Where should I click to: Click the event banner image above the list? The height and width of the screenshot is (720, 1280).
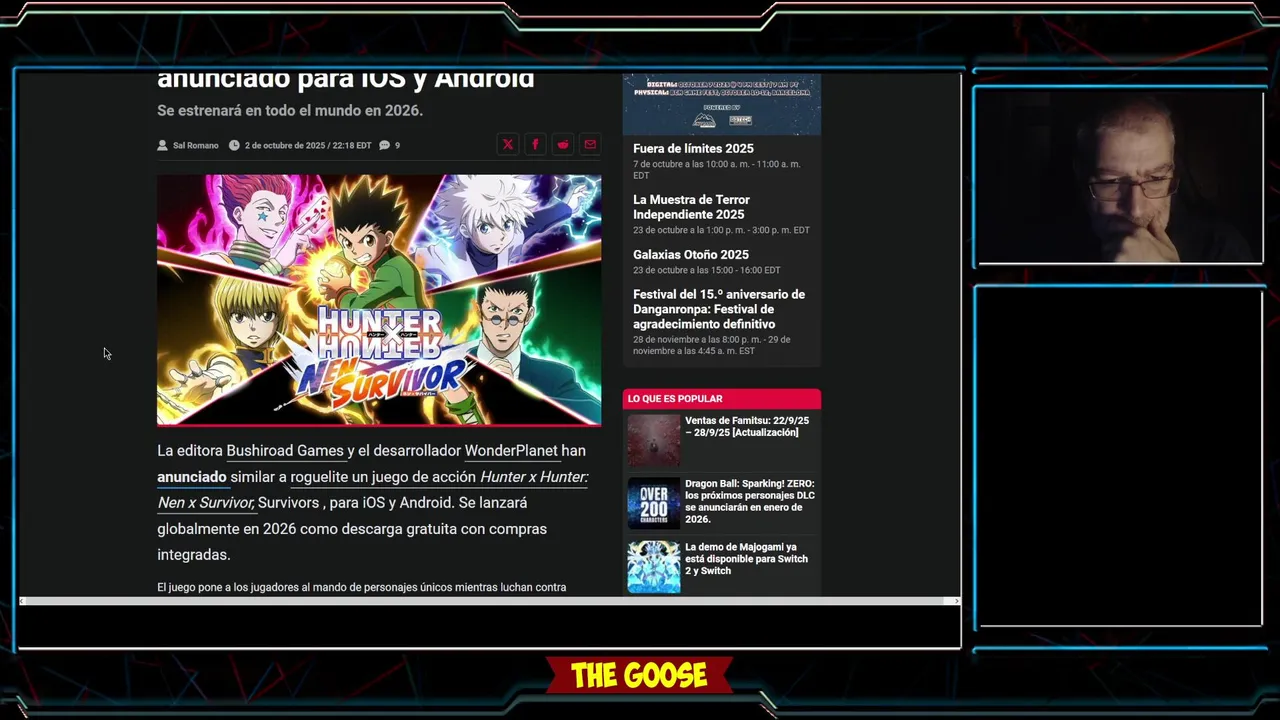coord(722,104)
